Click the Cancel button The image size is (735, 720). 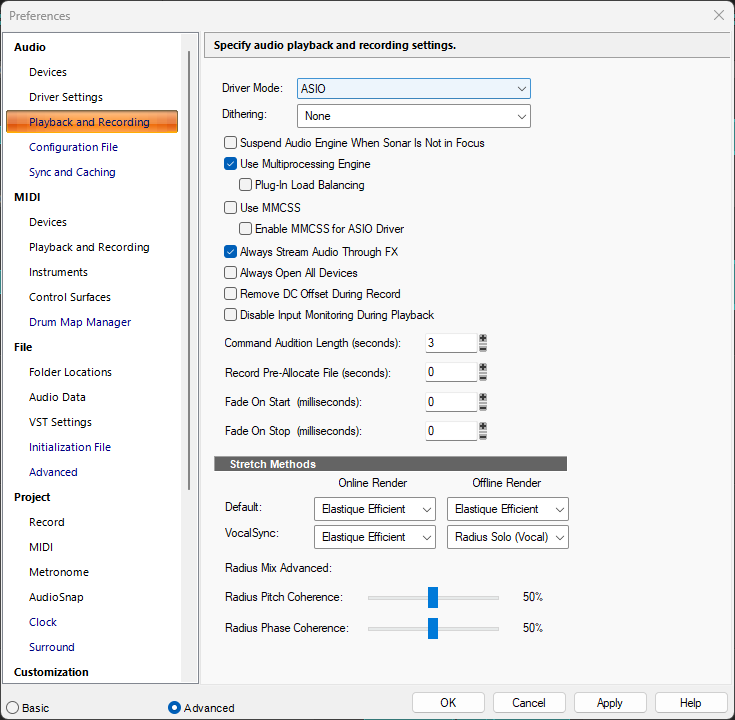point(529,703)
